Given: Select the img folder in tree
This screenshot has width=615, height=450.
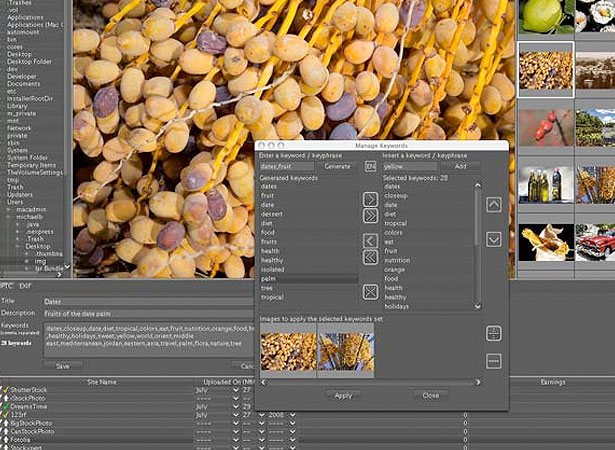Looking at the screenshot, I should pyautogui.click(x=40, y=261).
